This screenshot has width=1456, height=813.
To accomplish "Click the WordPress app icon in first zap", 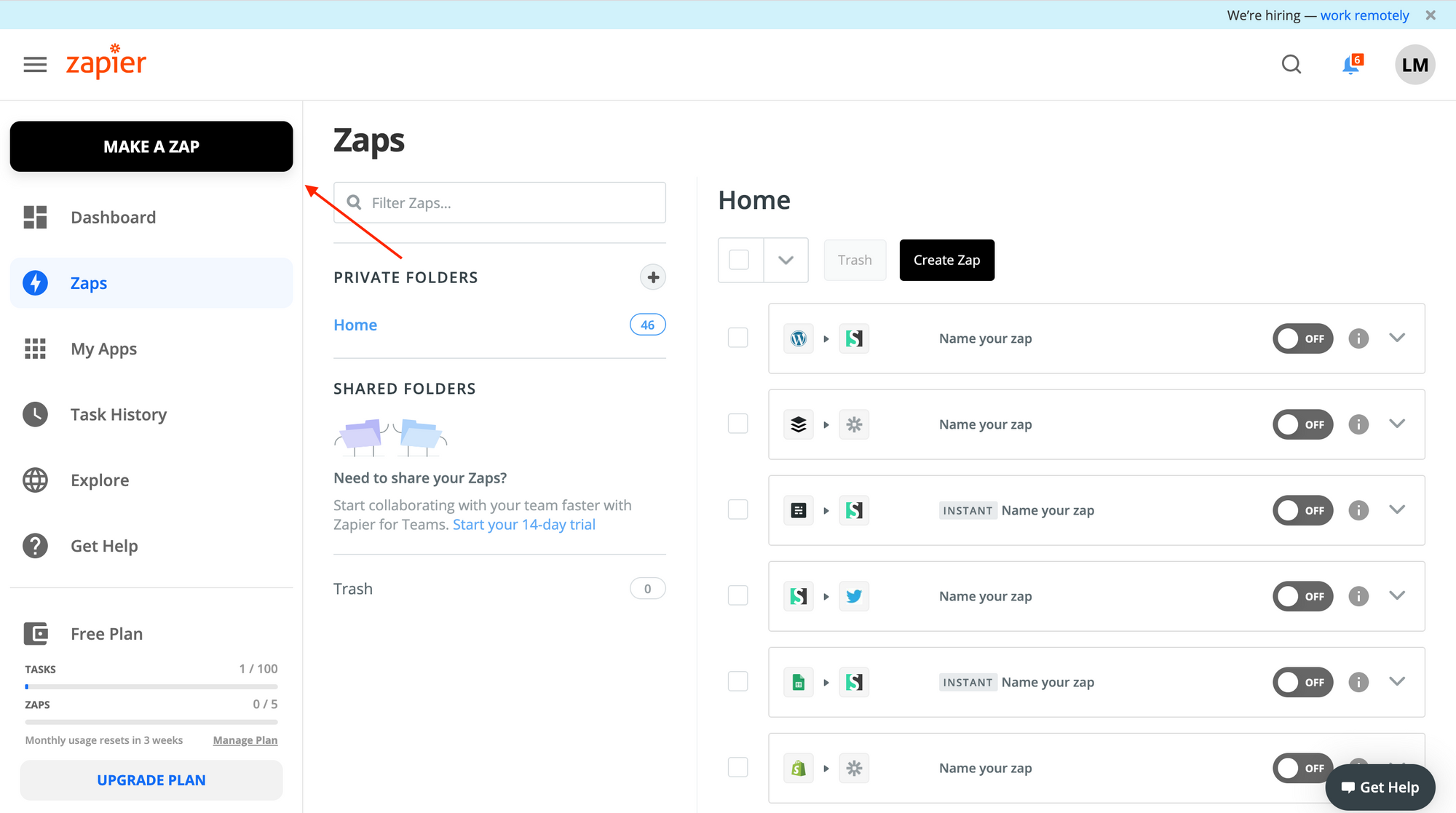I will click(798, 338).
